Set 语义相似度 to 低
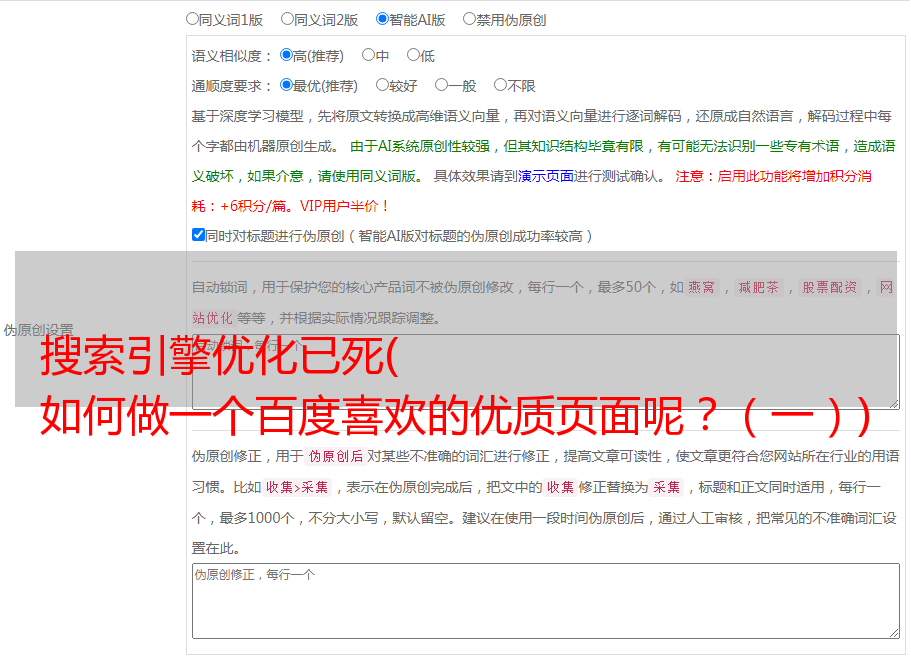 click(413, 55)
